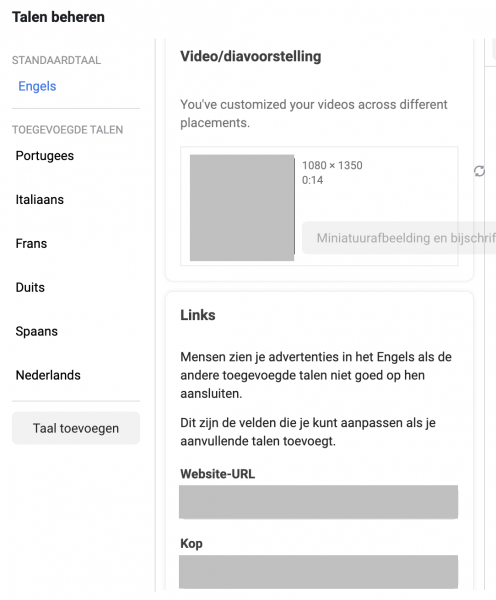Click the Video/diavoorstelling section heading

point(251,56)
